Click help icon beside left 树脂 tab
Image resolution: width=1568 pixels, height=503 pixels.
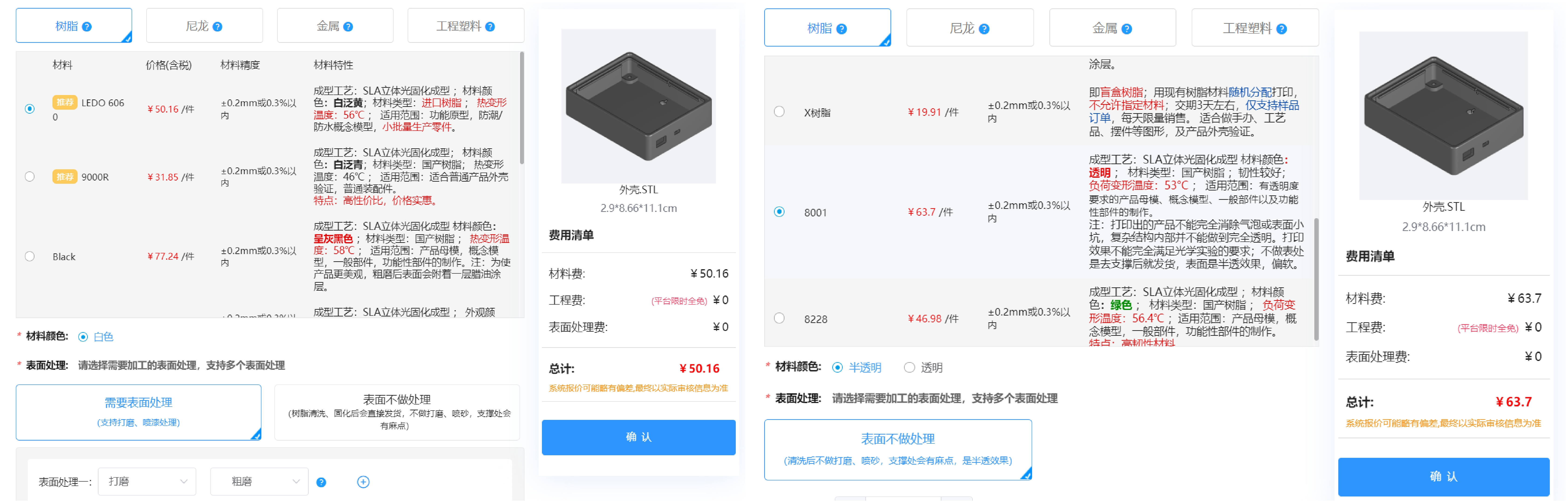[x=86, y=27]
